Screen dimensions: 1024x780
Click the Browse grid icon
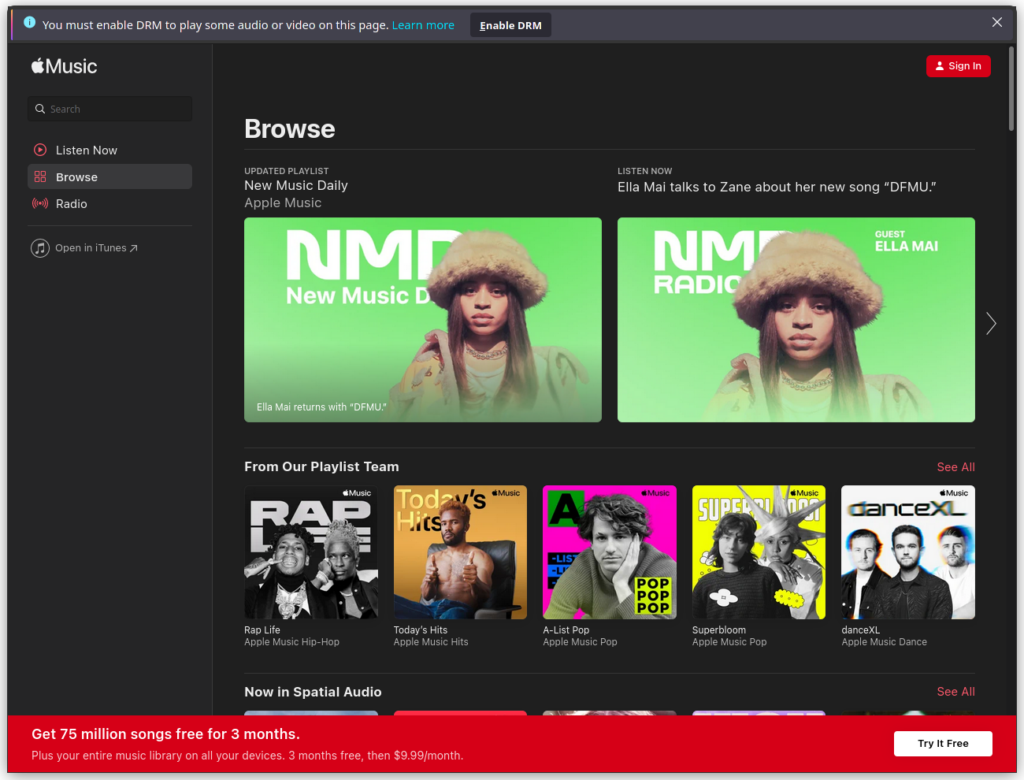[x=40, y=176]
